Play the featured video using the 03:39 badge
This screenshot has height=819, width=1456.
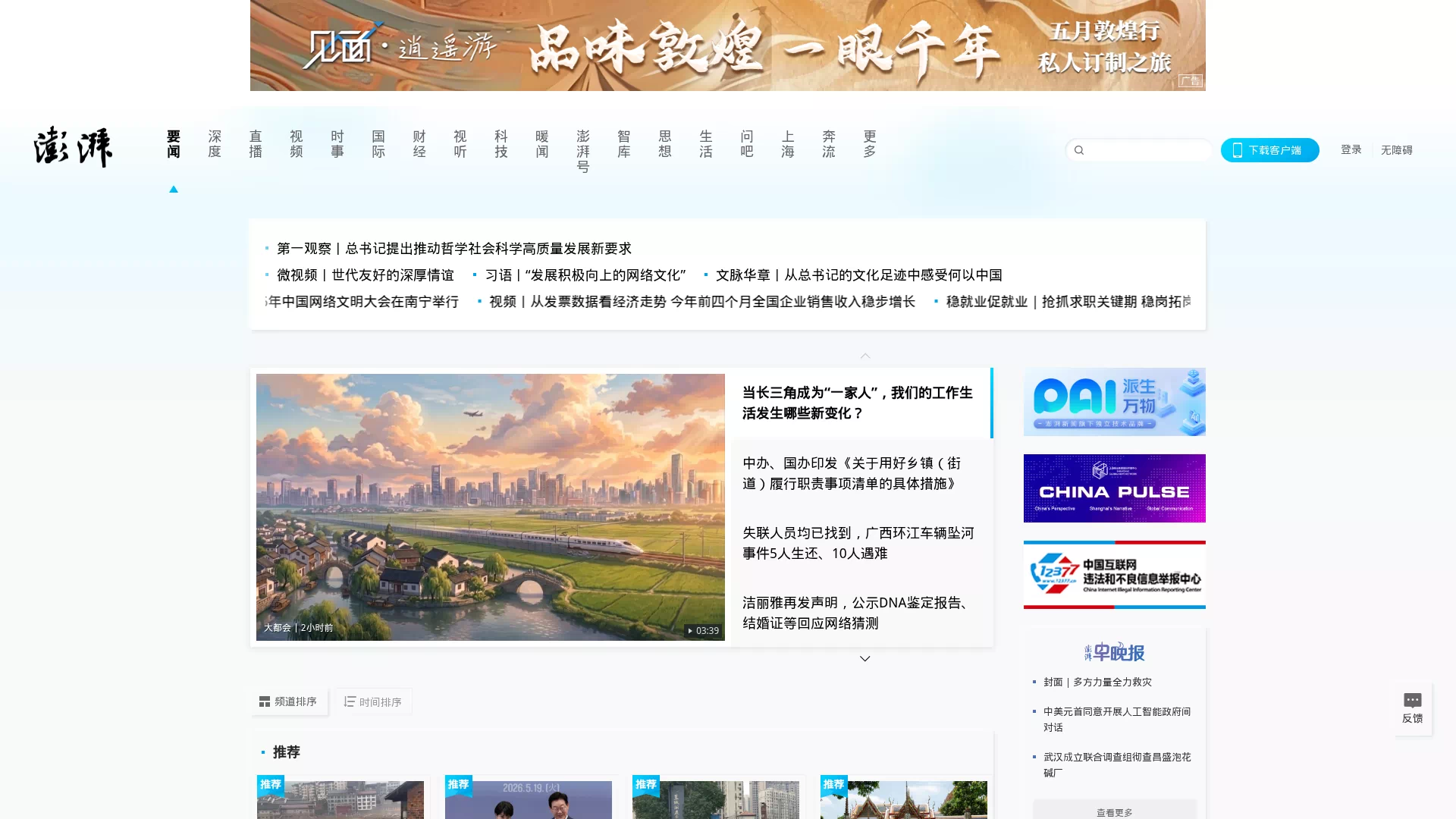(702, 631)
